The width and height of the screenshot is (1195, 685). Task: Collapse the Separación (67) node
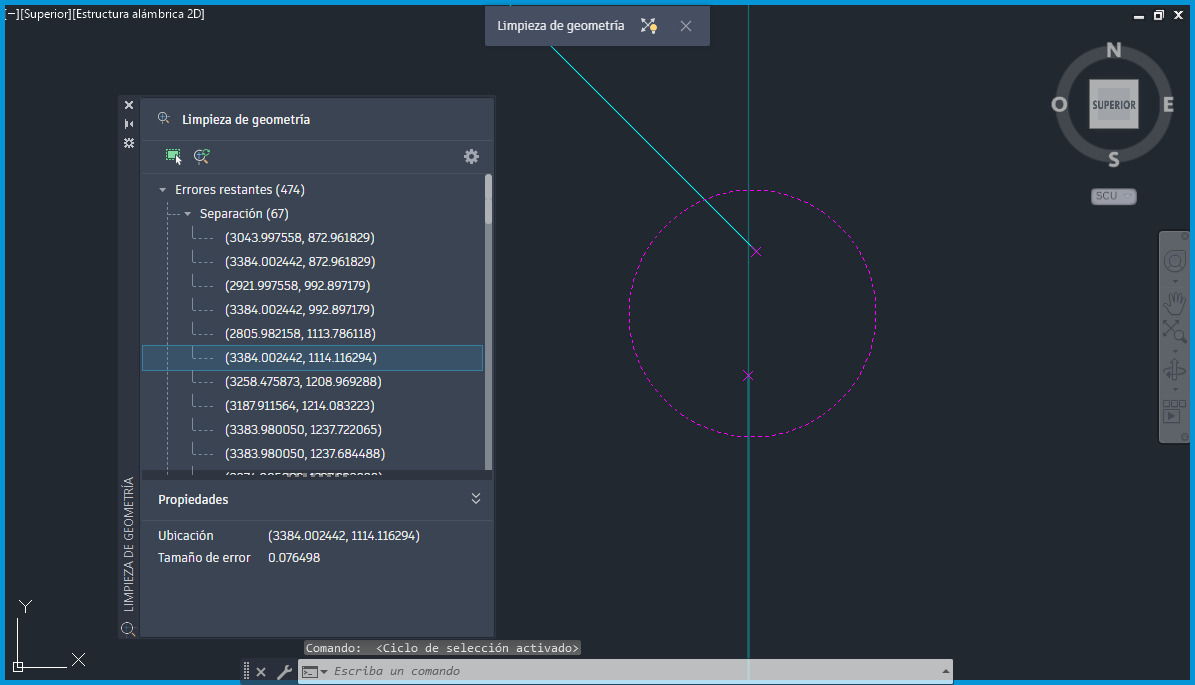[x=187, y=214]
